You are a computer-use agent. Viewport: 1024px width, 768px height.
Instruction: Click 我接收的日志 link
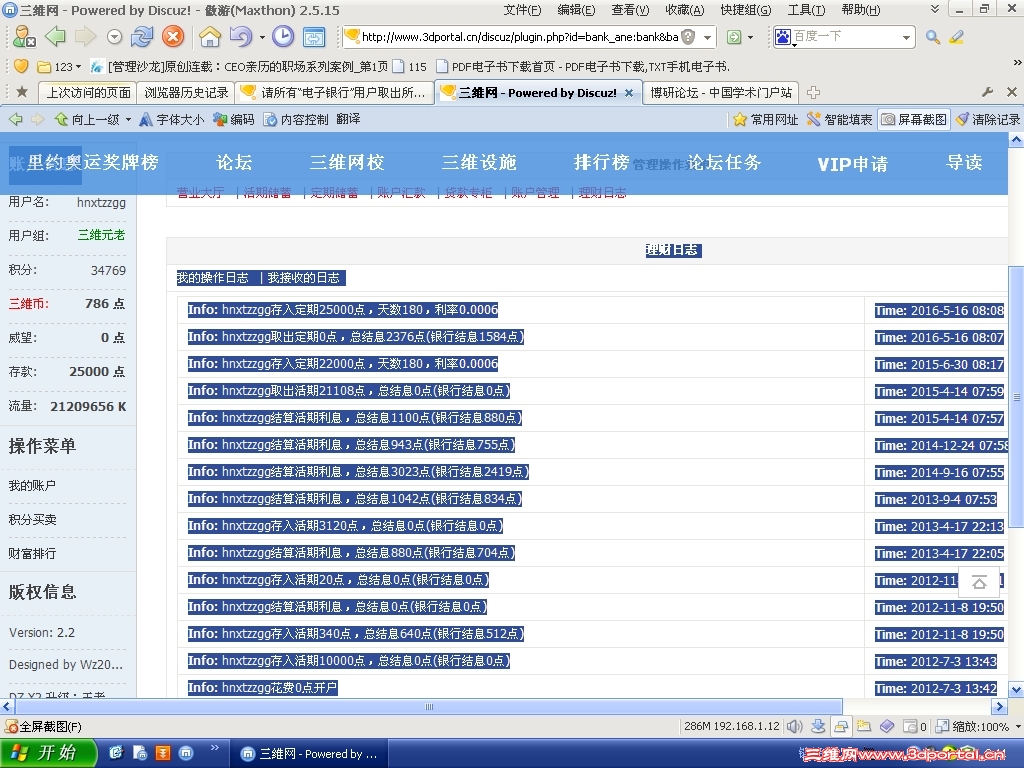[x=304, y=278]
